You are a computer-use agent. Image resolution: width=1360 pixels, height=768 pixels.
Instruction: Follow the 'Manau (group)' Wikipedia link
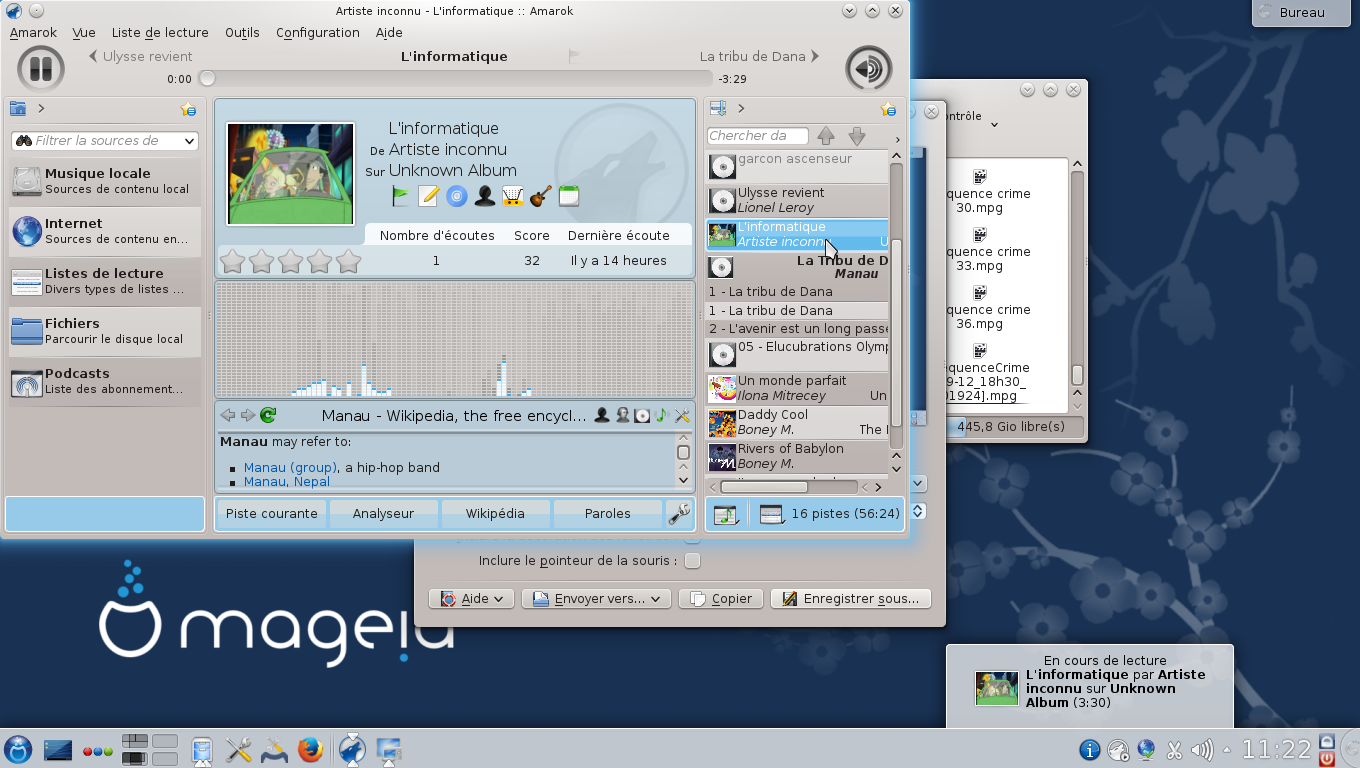pos(291,468)
